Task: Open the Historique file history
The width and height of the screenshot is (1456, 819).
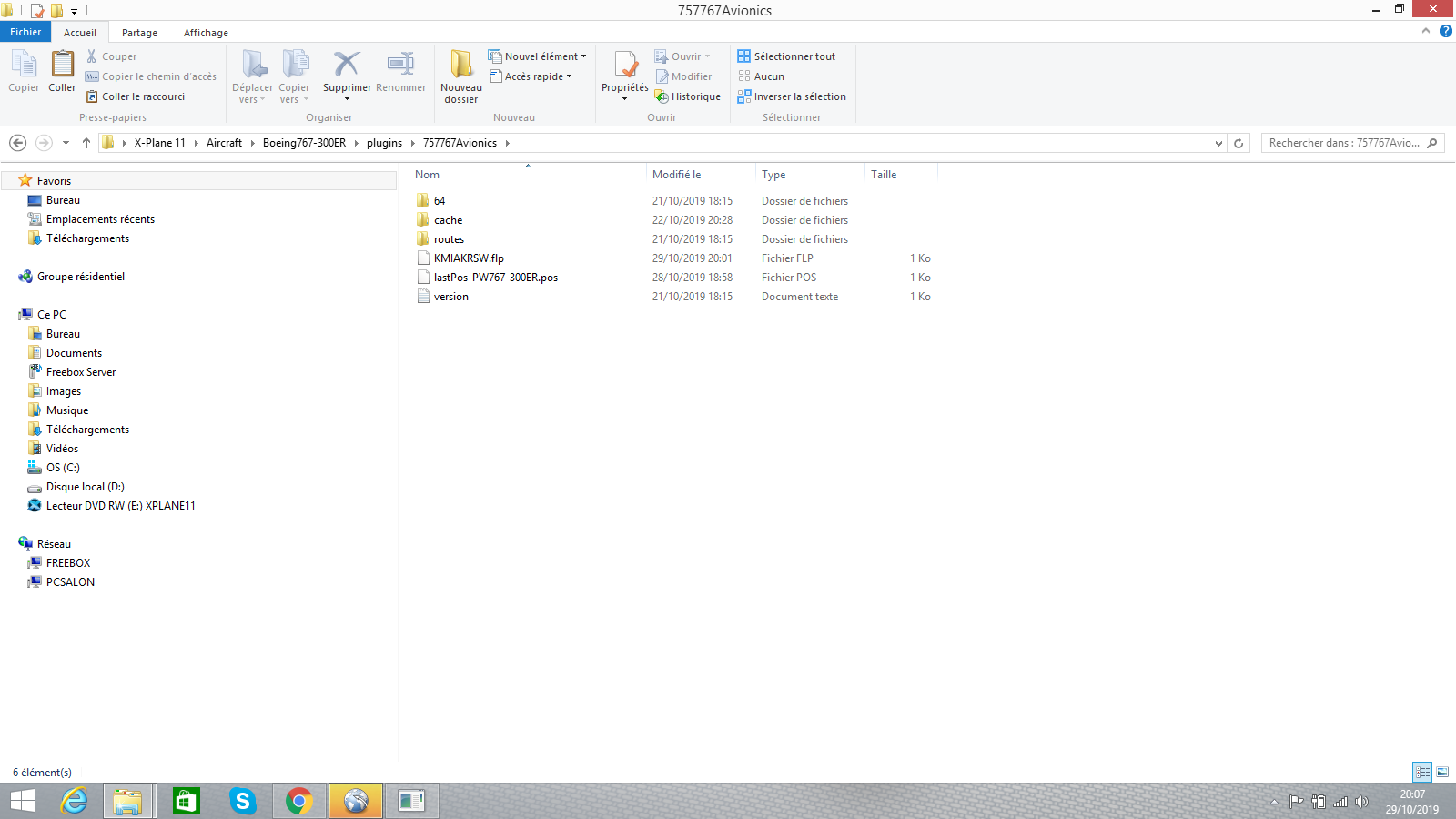Action: [688, 96]
